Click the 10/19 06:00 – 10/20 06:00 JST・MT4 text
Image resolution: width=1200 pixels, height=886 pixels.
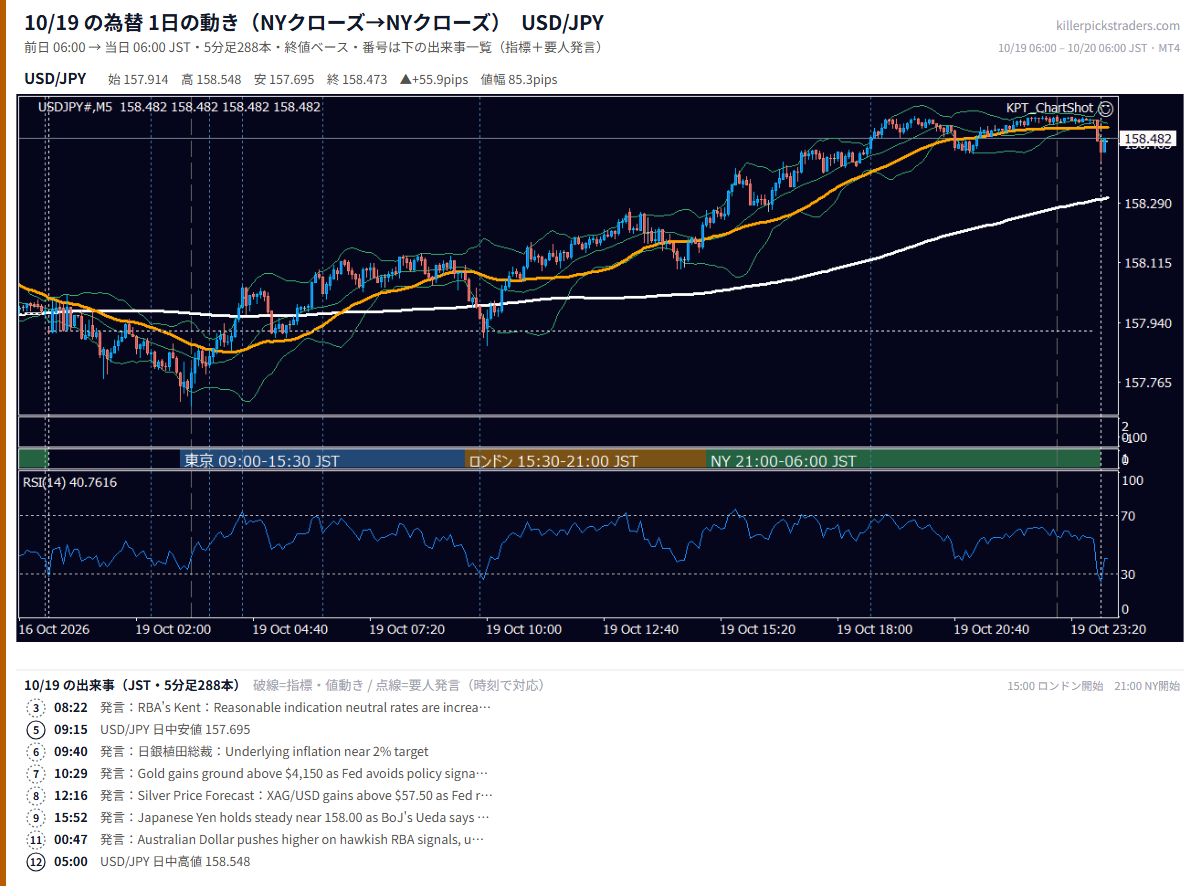[x=1090, y=48]
